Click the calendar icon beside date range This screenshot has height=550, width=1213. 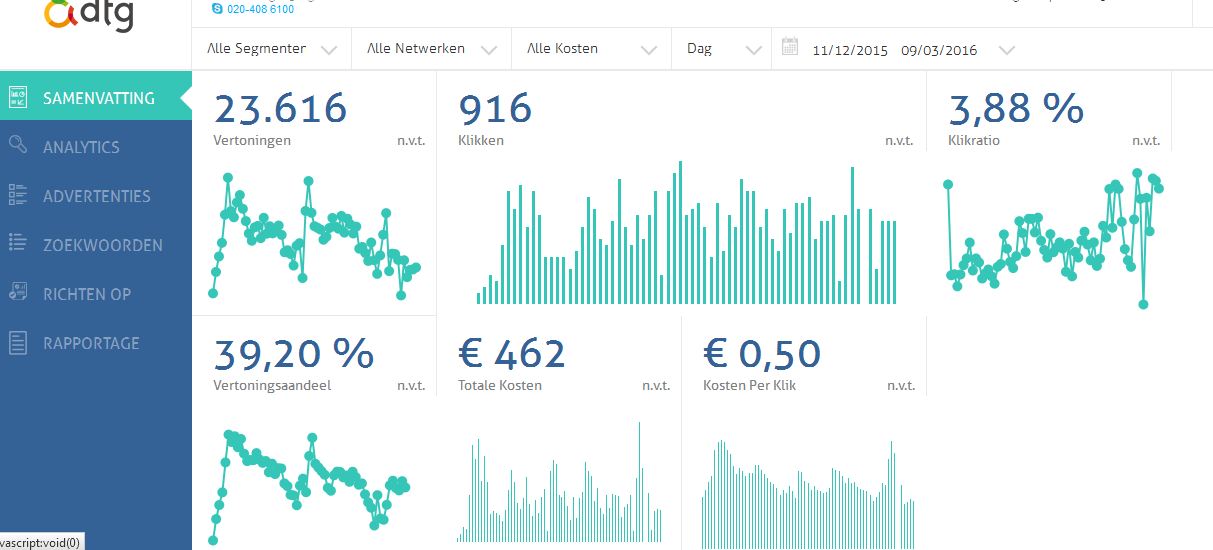790,47
